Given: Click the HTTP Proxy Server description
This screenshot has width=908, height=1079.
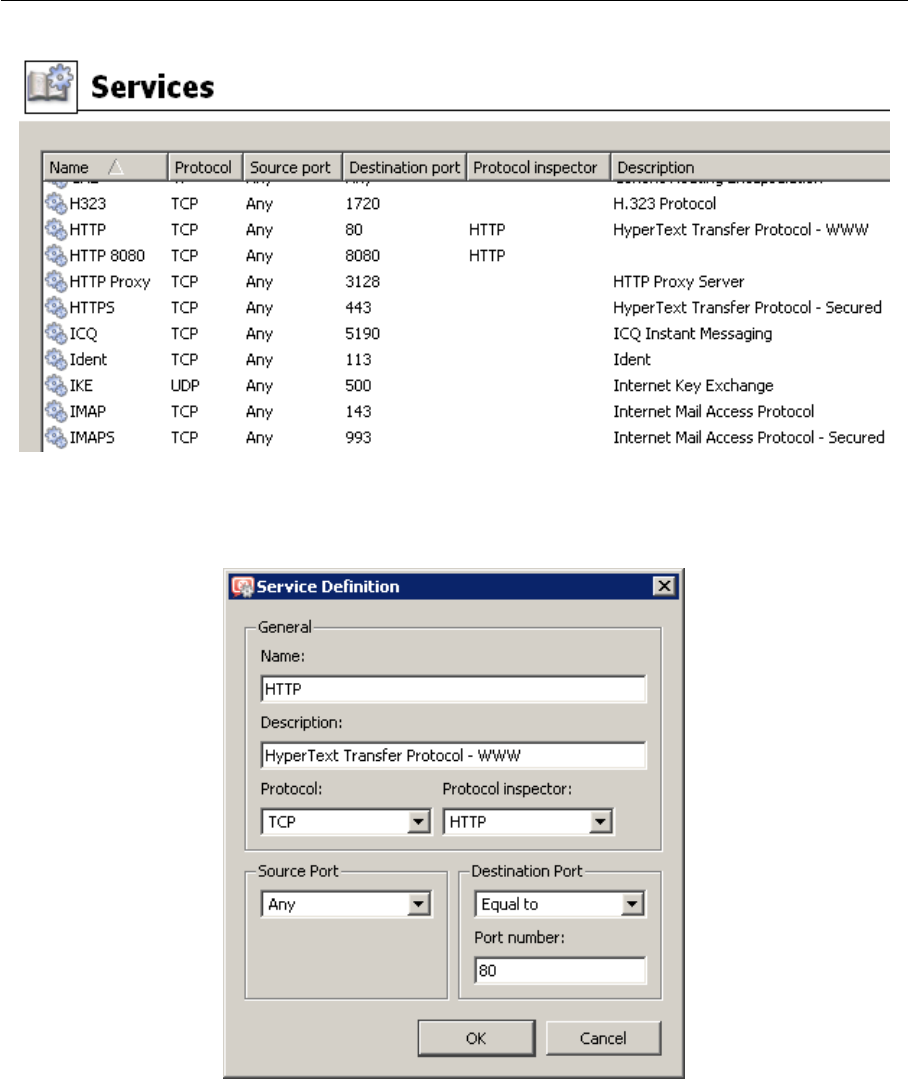Looking at the screenshot, I should coord(679,282).
